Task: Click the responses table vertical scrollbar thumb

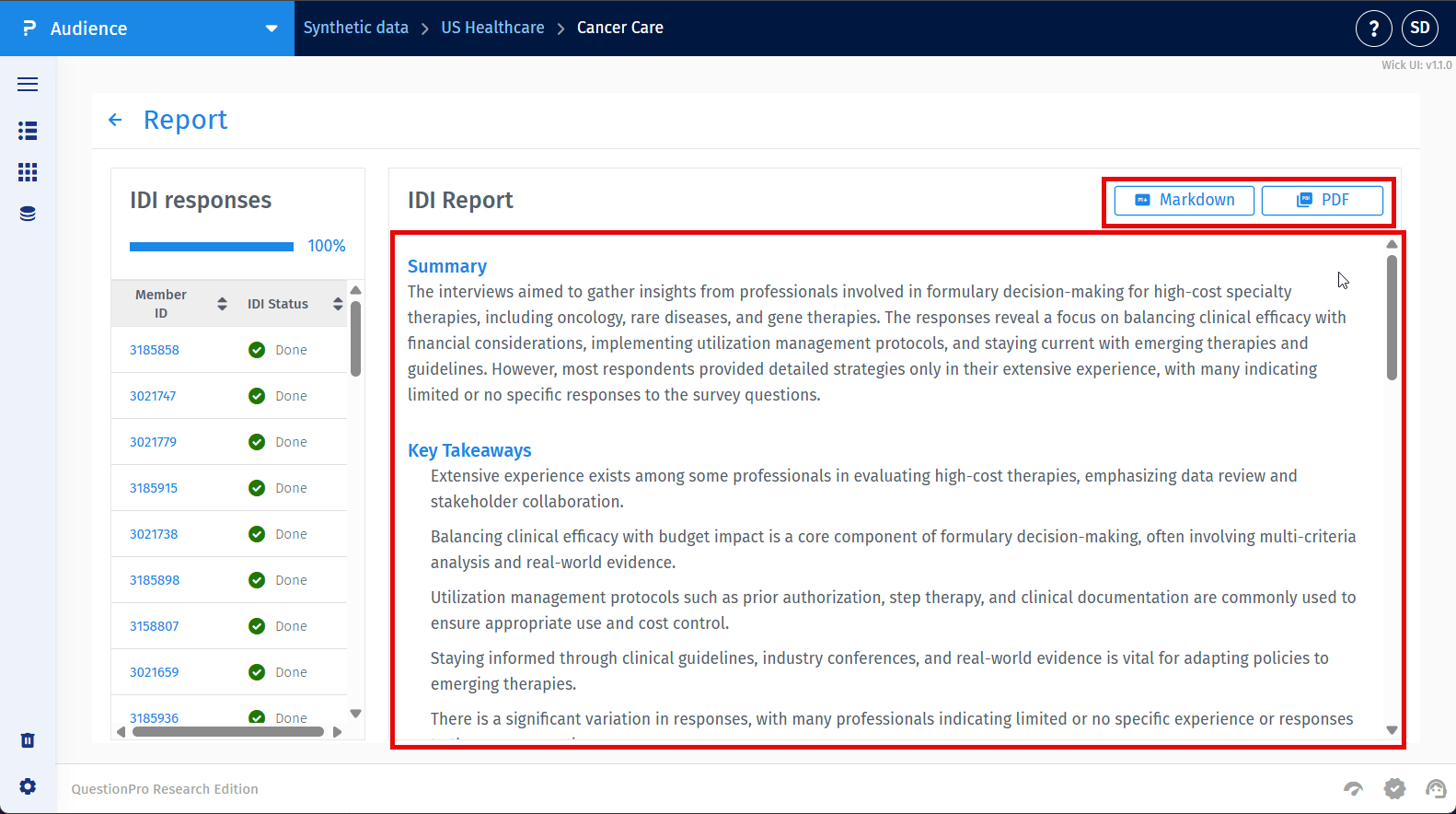Action: pos(355,338)
